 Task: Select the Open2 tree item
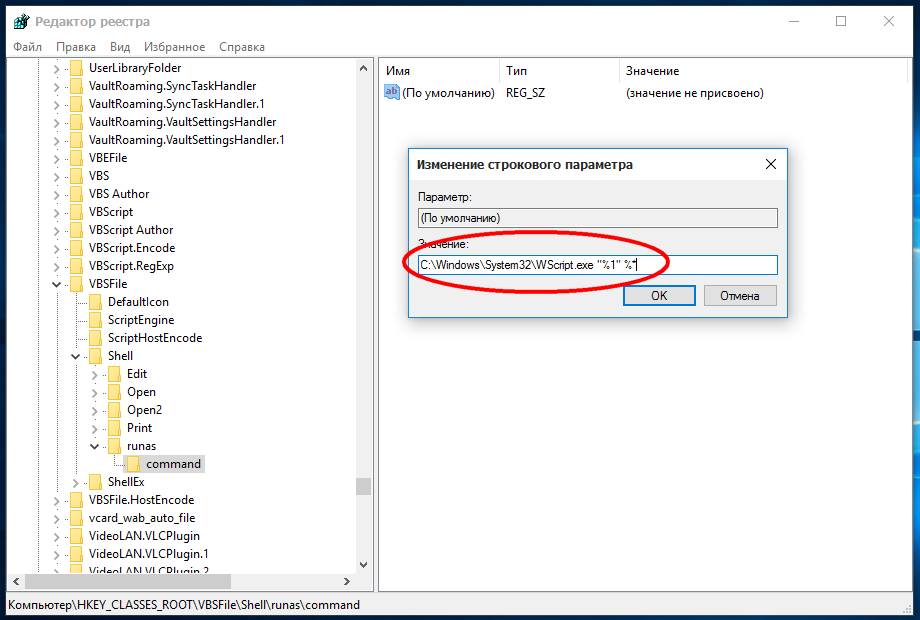[x=144, y=410]
